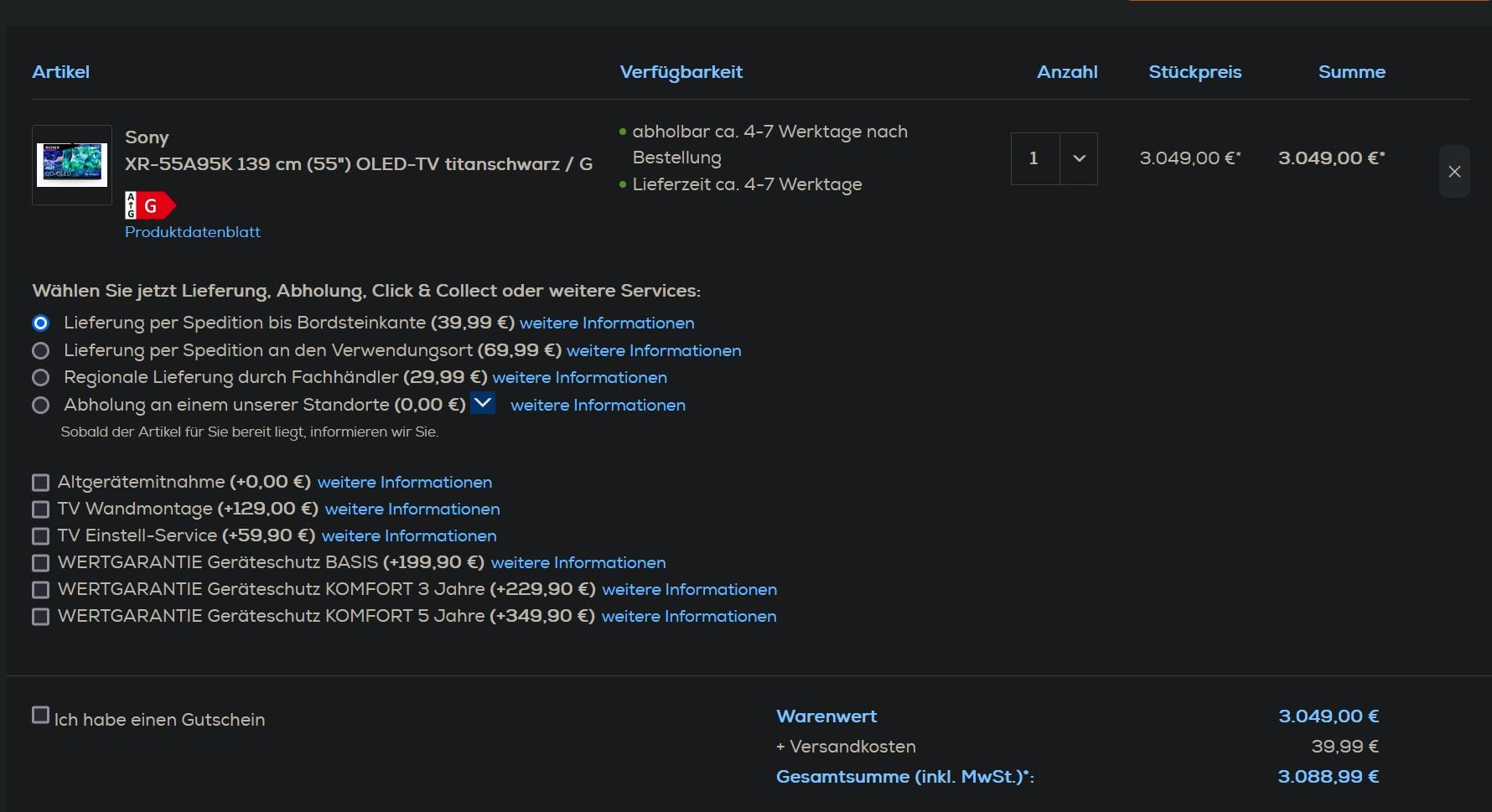Open more info for Abholung option
1492x812 pixels.
[598, 406]
